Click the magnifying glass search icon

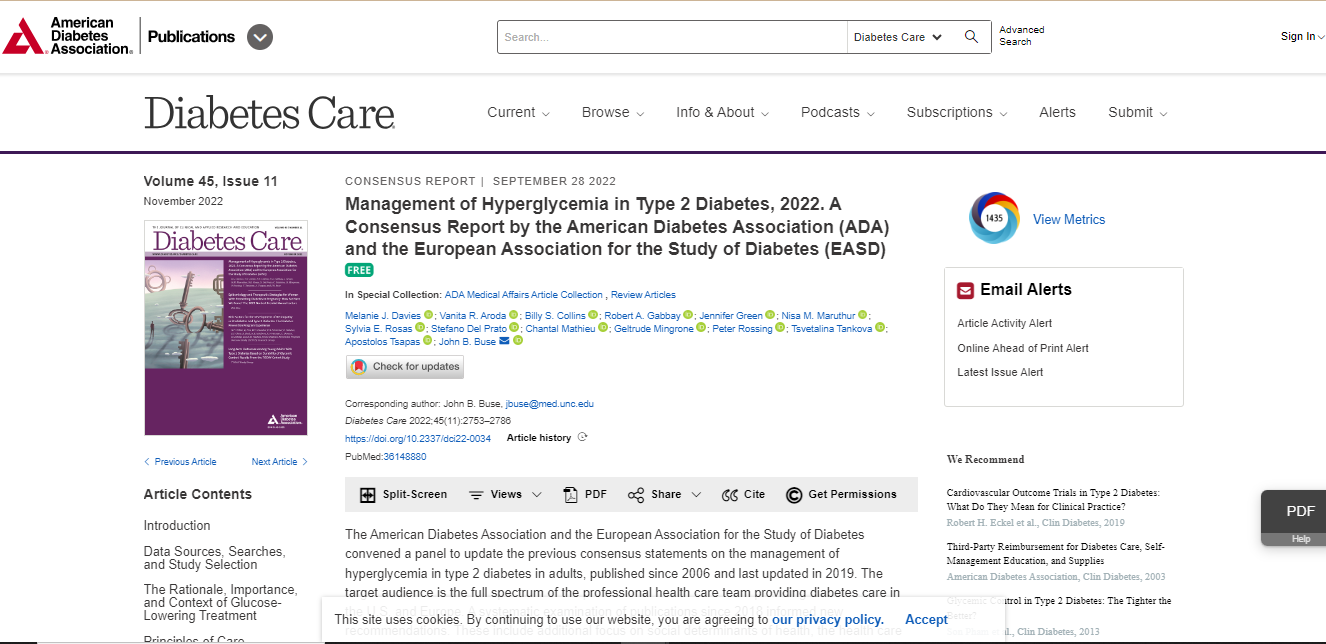click(970, 36)
